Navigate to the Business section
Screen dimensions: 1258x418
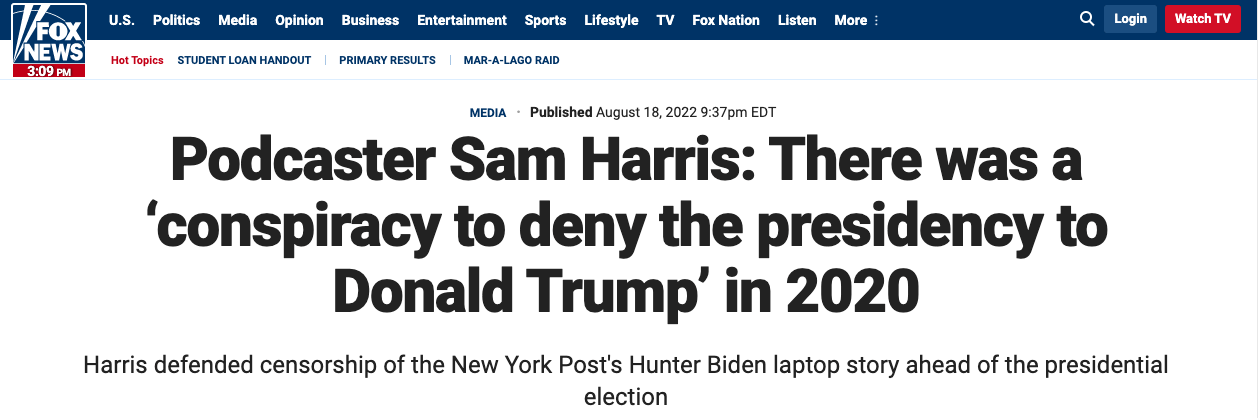click(370, 20)
